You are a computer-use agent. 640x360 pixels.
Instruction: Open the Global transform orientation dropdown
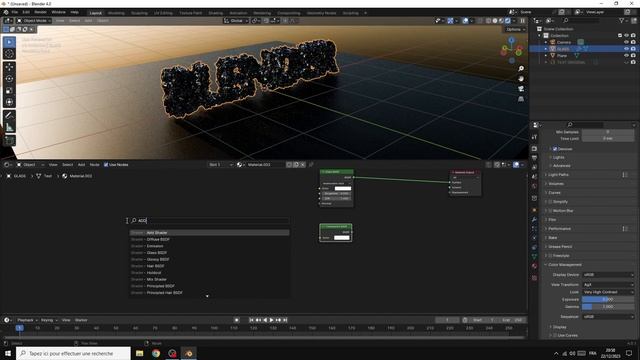(x=236, y=20)
